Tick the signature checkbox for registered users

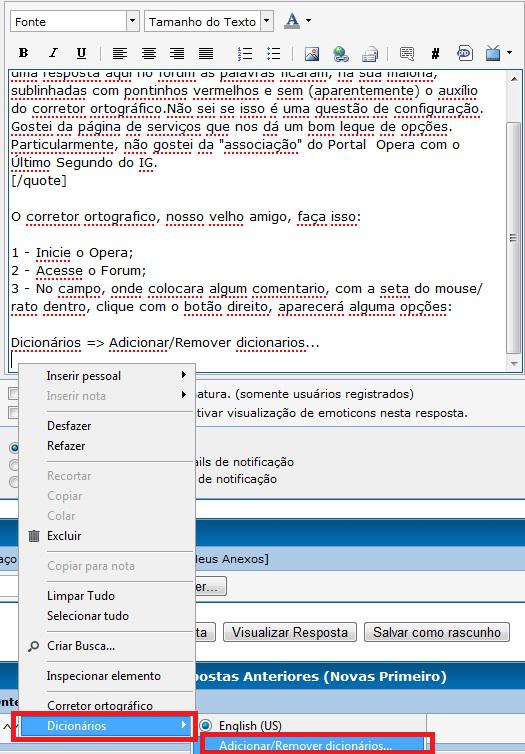point(13,394)
